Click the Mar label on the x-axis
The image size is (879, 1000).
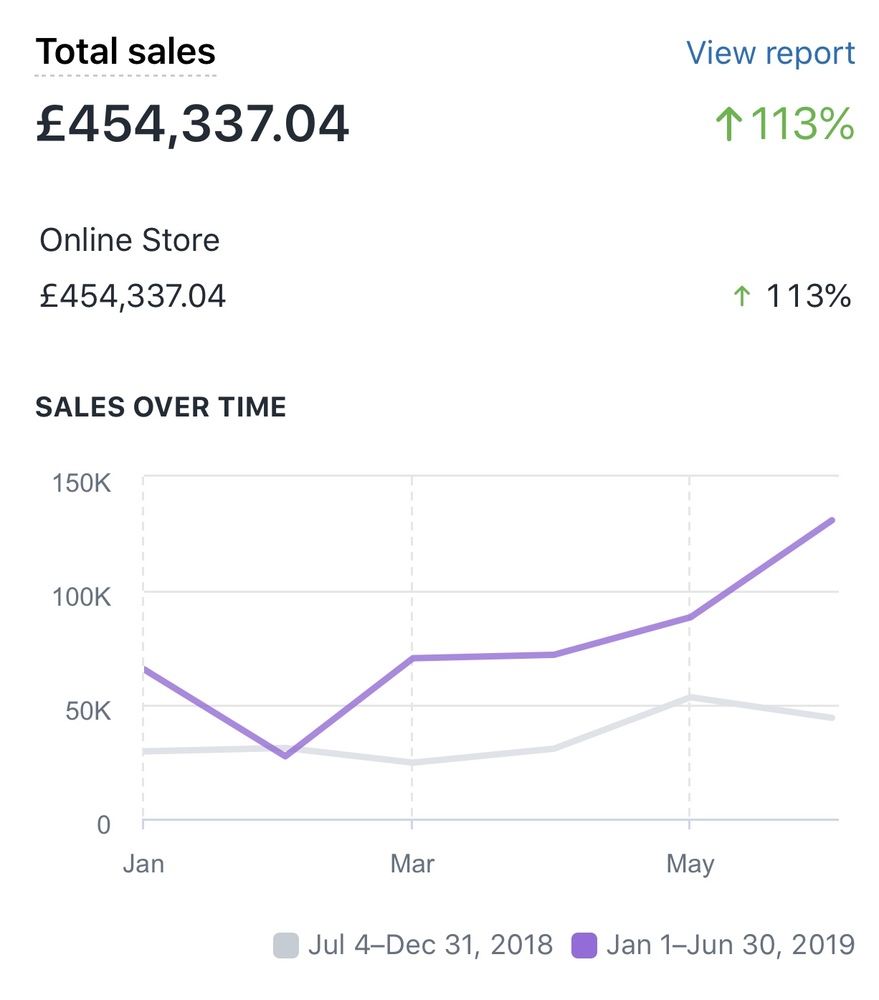tap(412, 864)
